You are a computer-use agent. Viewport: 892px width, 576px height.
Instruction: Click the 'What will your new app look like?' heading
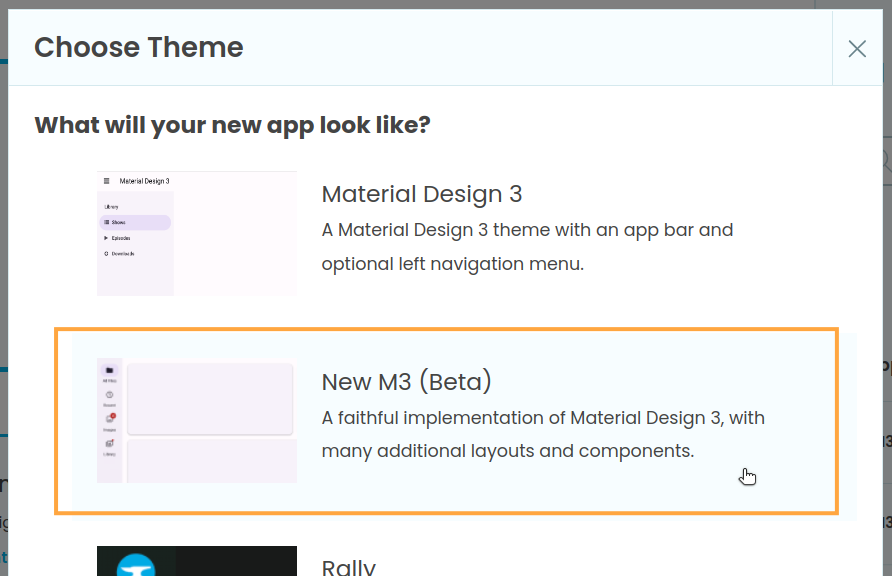[232, 125]
